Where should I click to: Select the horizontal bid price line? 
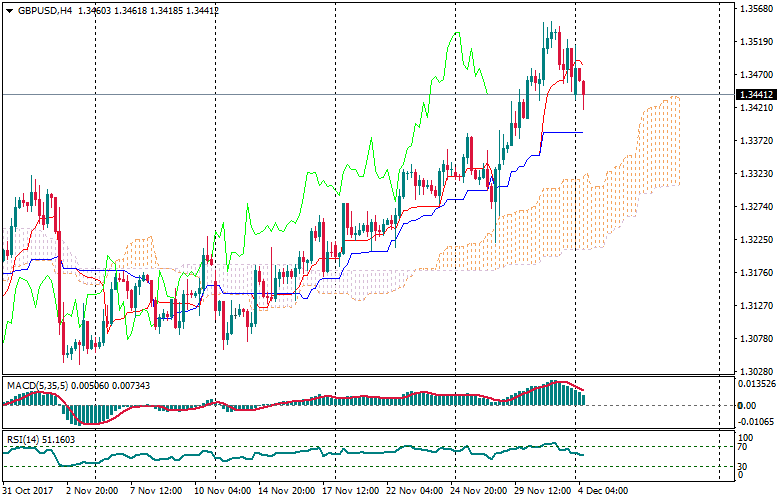300,94
